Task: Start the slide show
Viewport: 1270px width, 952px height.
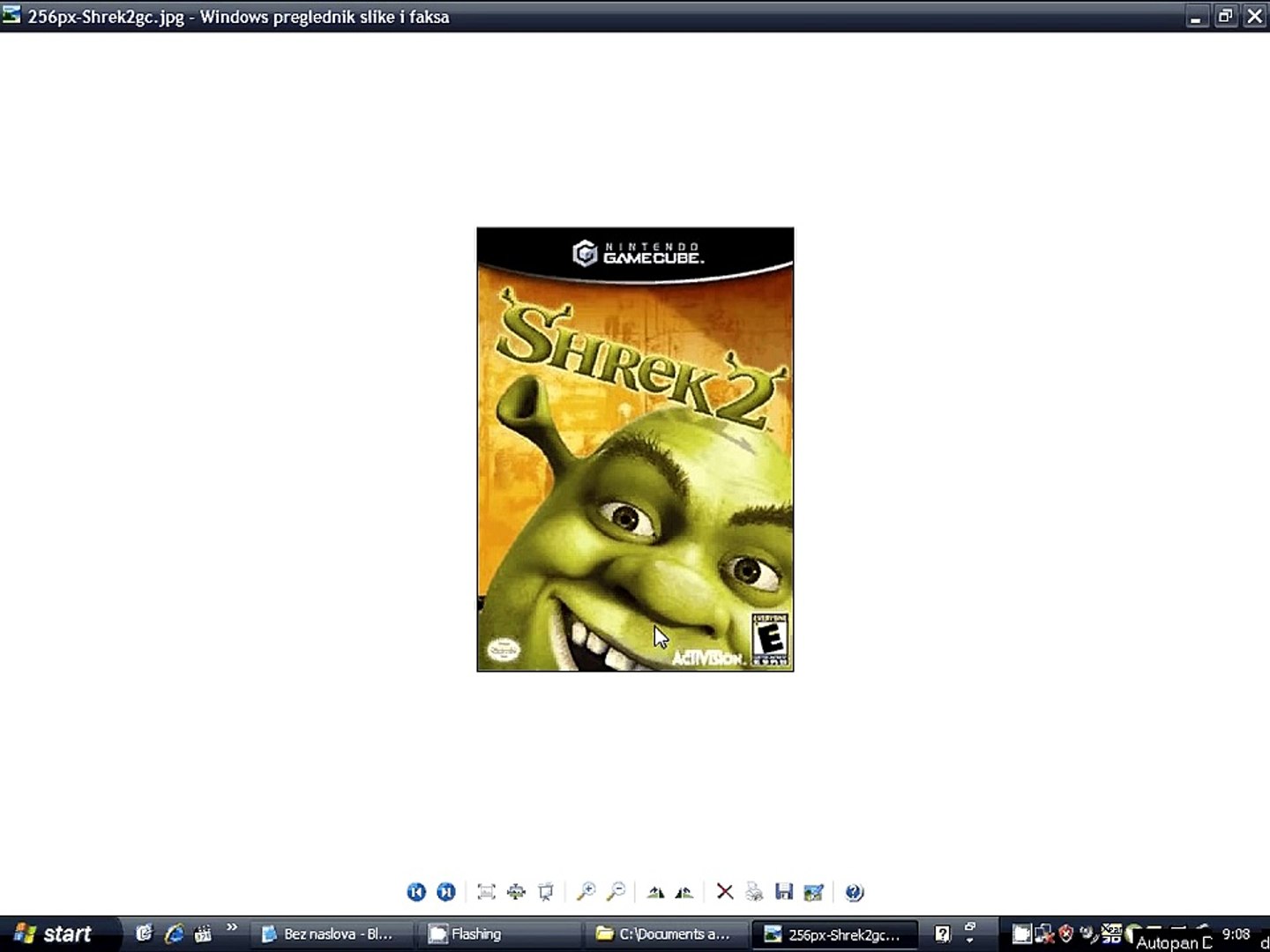Action: pyautogui.click(x=546, y=892)
